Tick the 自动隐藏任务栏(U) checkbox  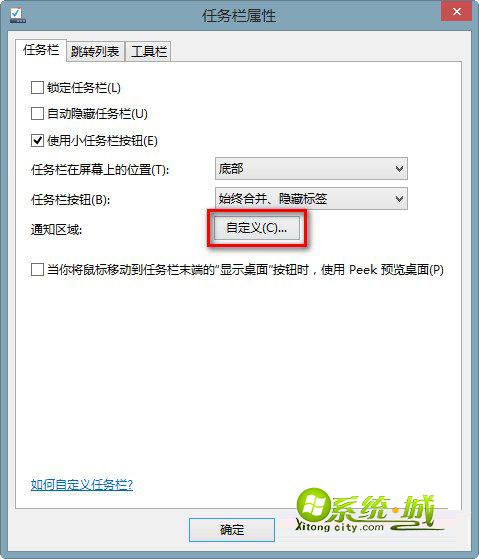[37, 114]
